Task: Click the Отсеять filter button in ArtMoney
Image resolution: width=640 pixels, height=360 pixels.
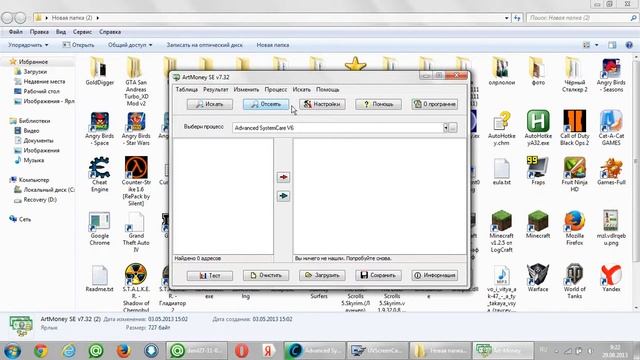Action: 266,104
